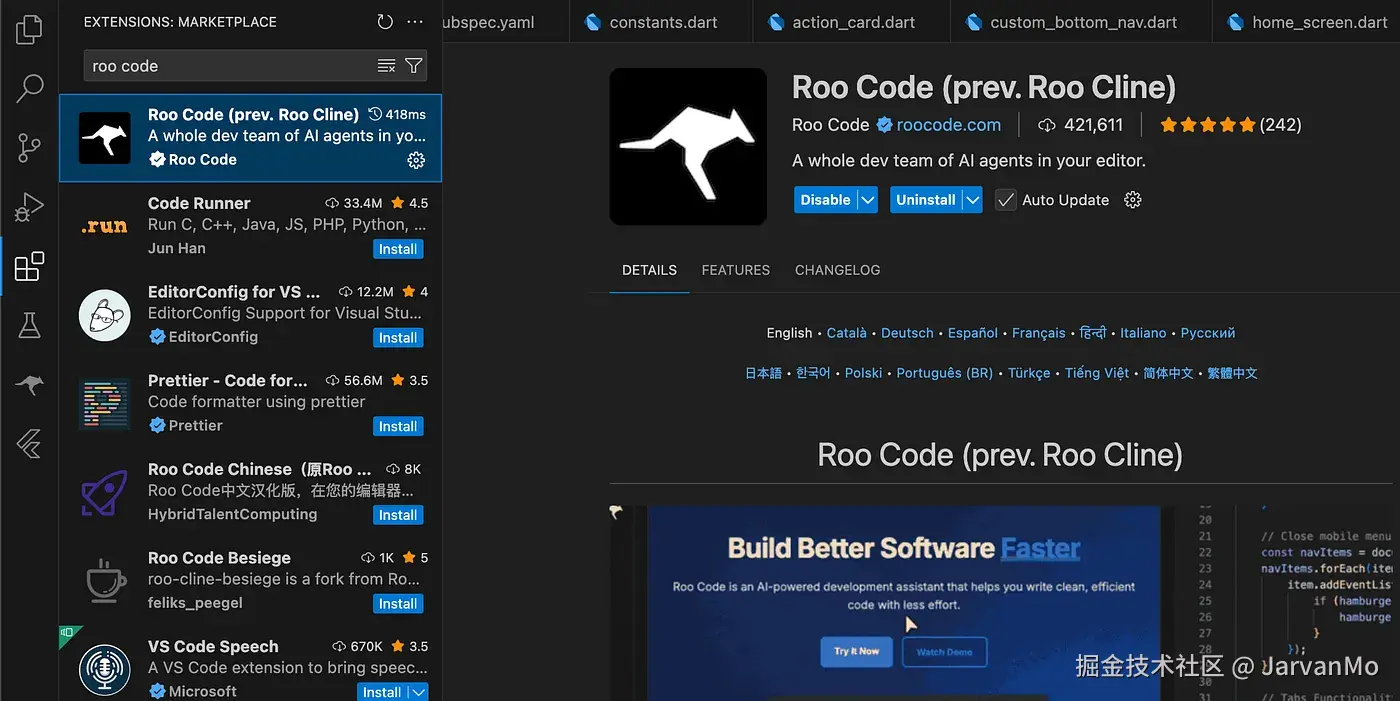This screenshot has width=1400, height=701.
Task: Install the Roo Code Chinese extension
Action: click(398, 515)
